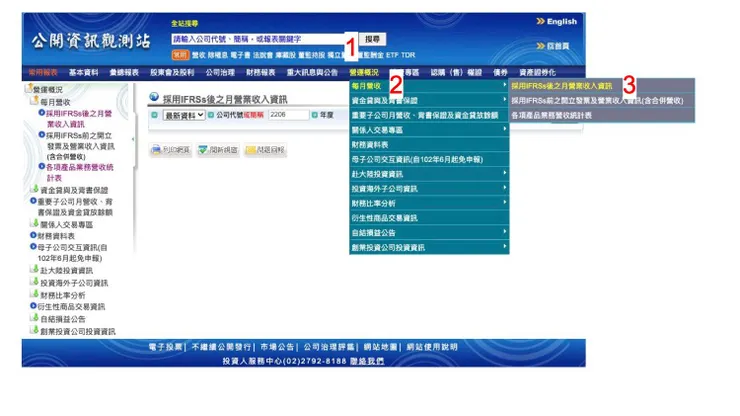
Task: Click folder icon of 營運概況 in sidebar tree
Action: (29, 88)
